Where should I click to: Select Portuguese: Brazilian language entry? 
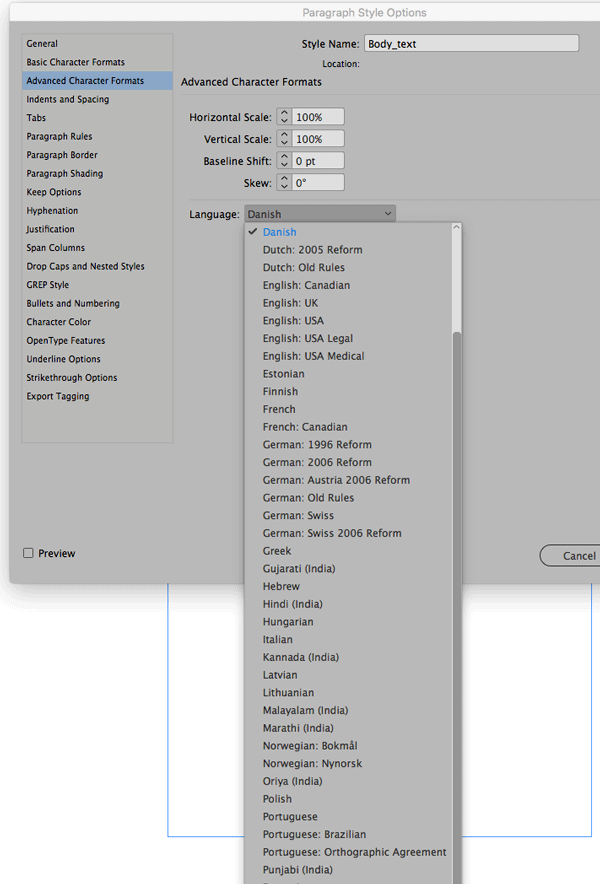coord(314,834)
